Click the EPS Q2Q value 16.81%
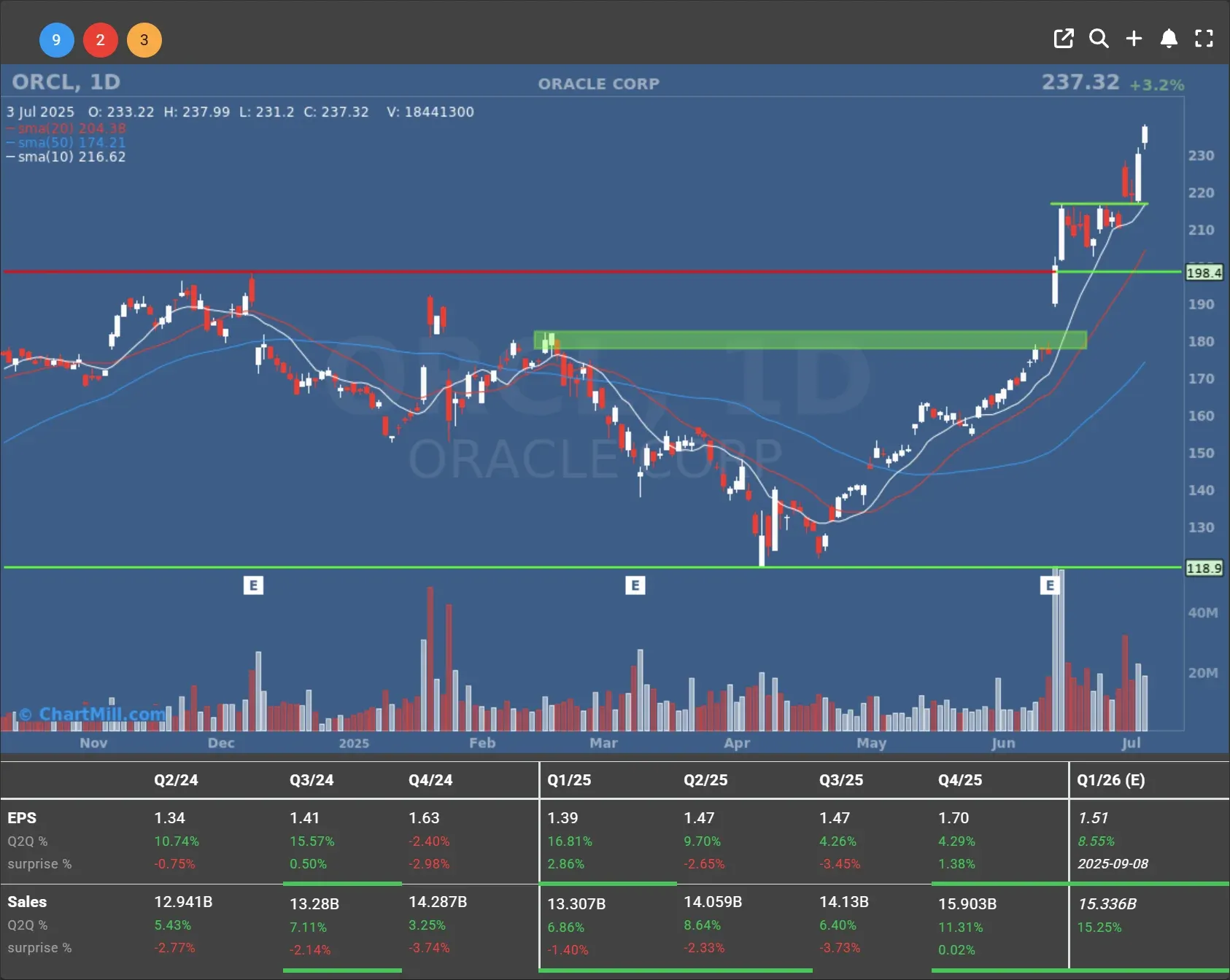This screenshot has width=1230, height=980. (570, 841)
